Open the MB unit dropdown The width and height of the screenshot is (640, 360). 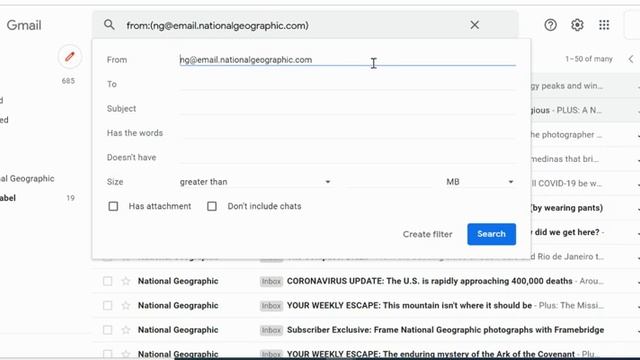pyautogui.click(x=480, y=182)
